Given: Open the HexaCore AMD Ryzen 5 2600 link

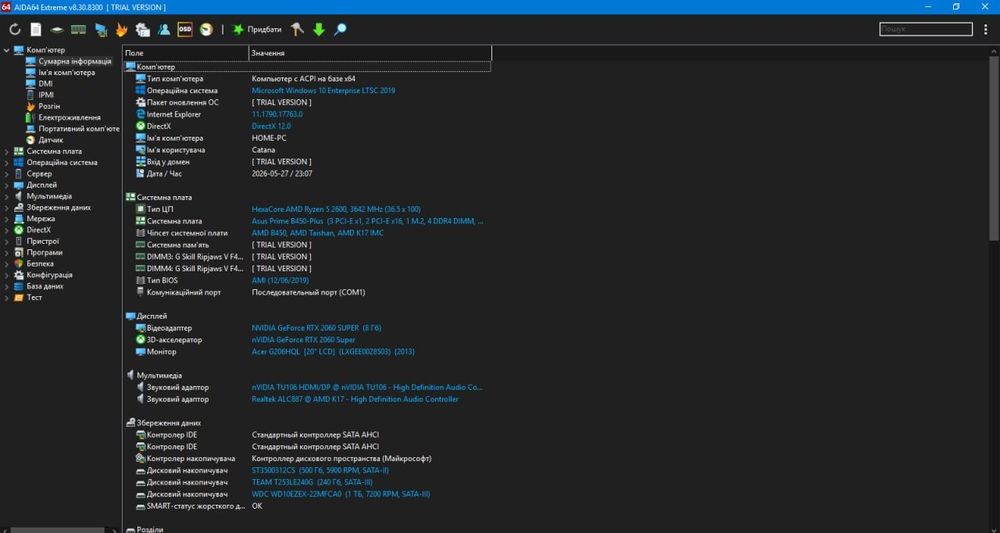Looking at the screenshot, I should (336, 209).
